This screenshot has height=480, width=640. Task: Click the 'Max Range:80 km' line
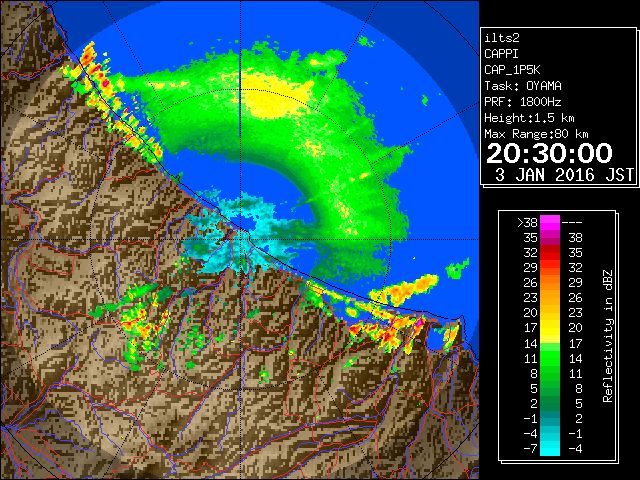(x=536, y=134)
